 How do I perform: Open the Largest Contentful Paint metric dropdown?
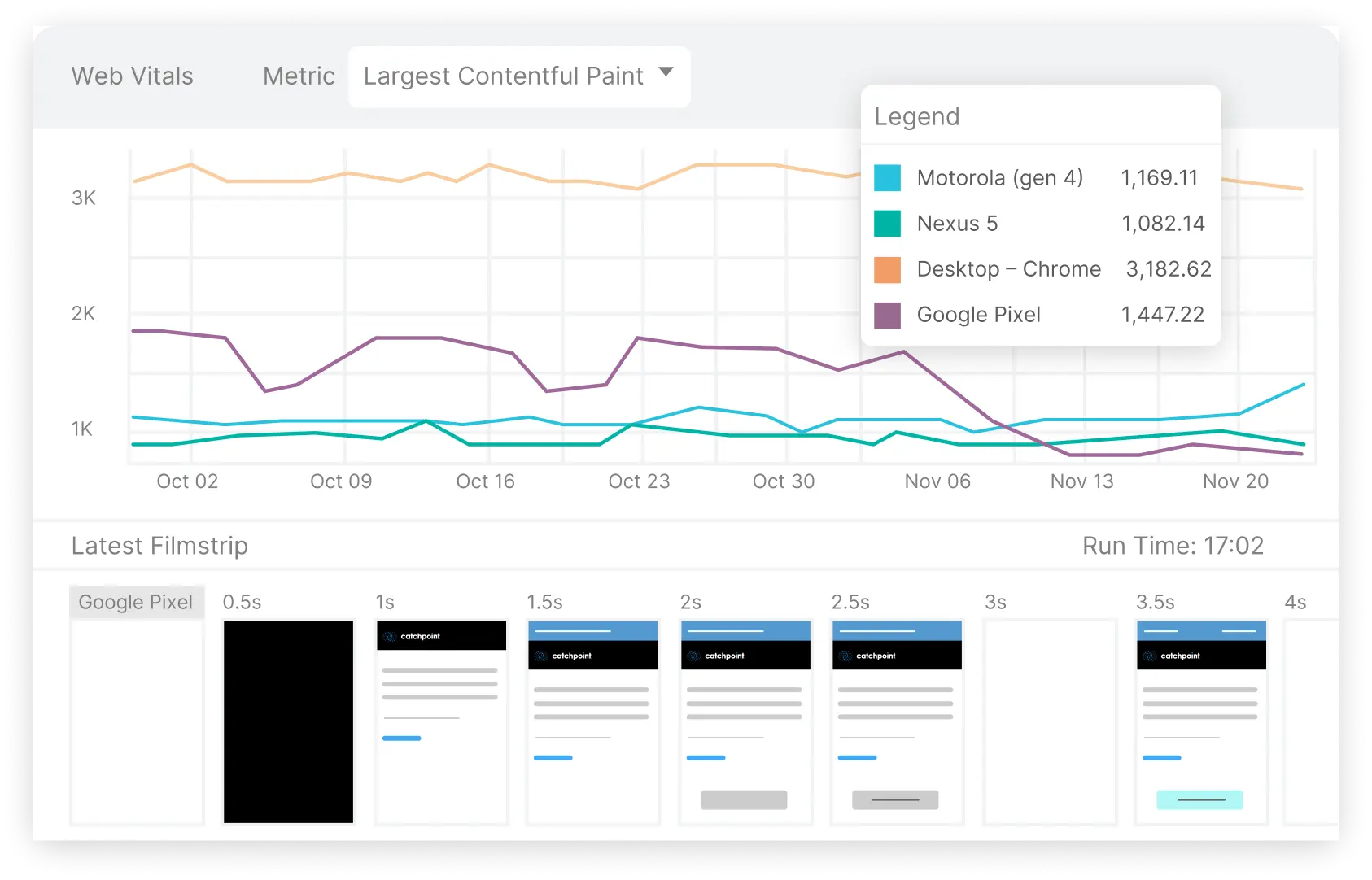pos(518,76)
